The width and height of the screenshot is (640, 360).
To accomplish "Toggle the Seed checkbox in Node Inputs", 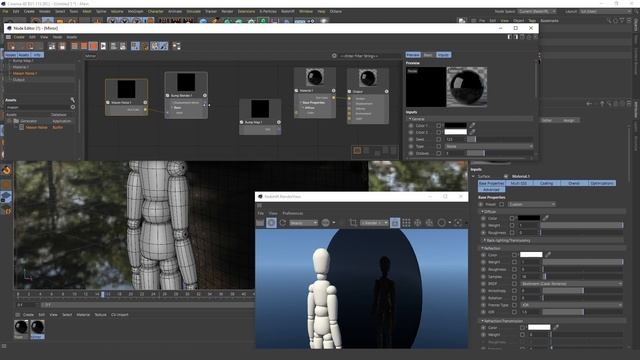I will point(438,139).
